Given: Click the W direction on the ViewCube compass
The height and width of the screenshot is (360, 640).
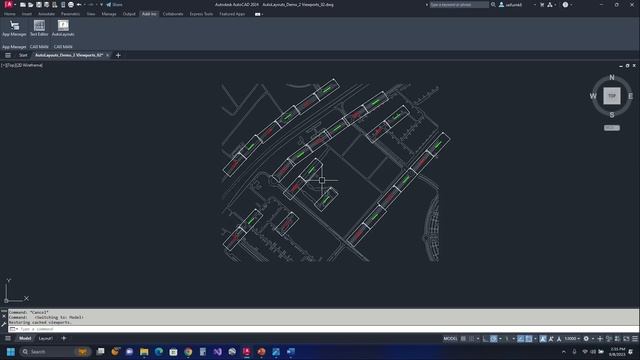Looking at the screenshot, I should (x=593, y=96).
